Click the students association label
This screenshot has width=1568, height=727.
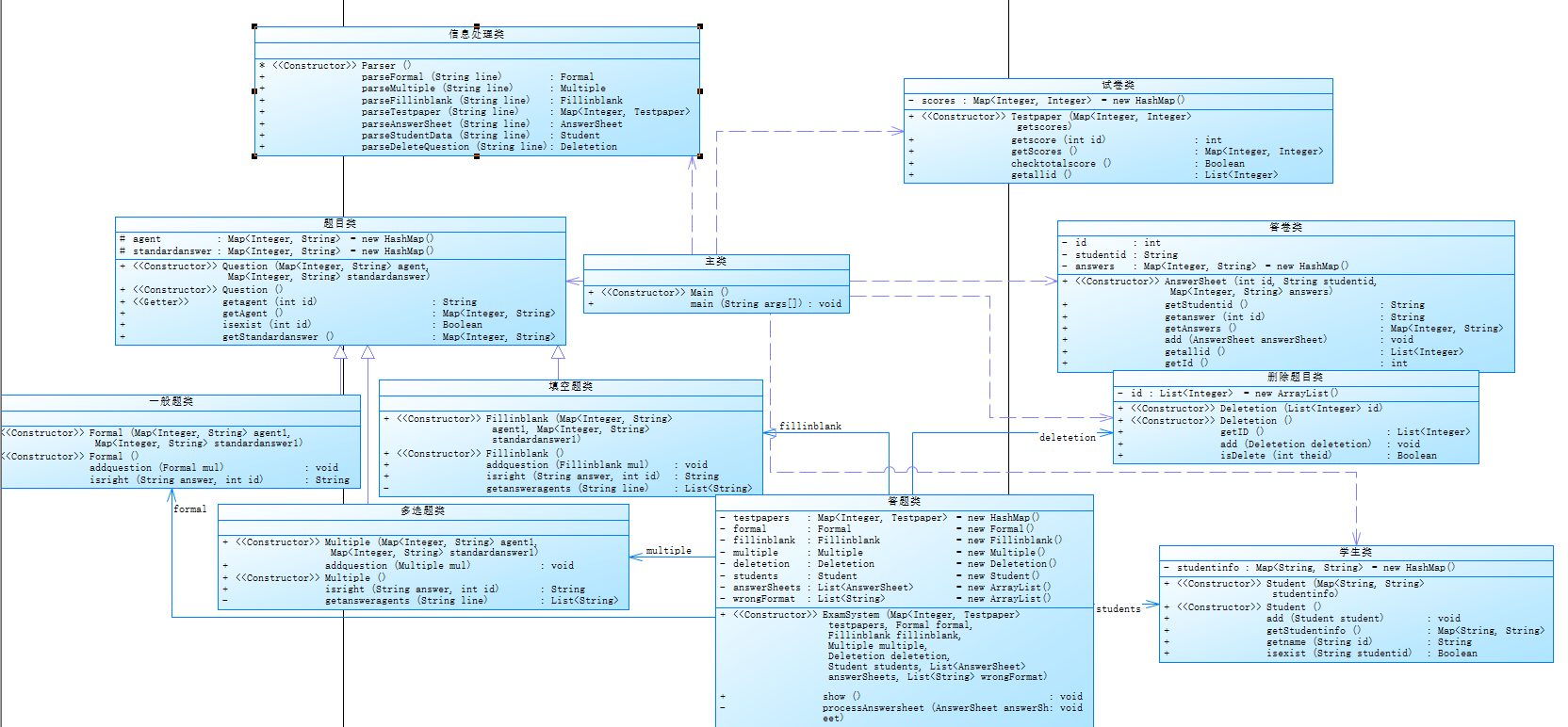[x=1119, y=609]
